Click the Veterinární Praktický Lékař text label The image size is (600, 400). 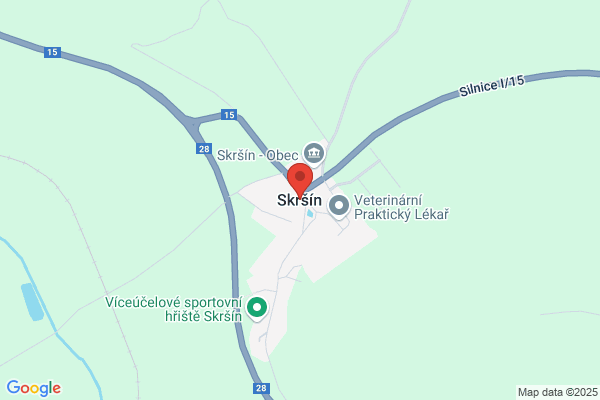[x=401, y=207]
